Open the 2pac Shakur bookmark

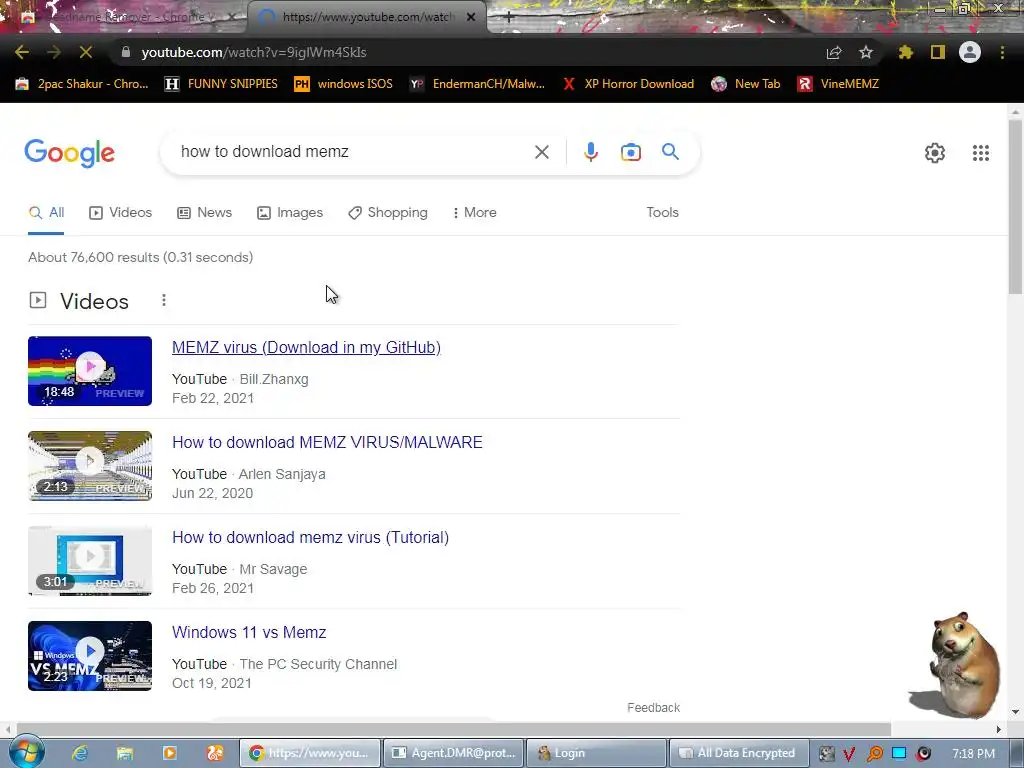pos(82,84)
